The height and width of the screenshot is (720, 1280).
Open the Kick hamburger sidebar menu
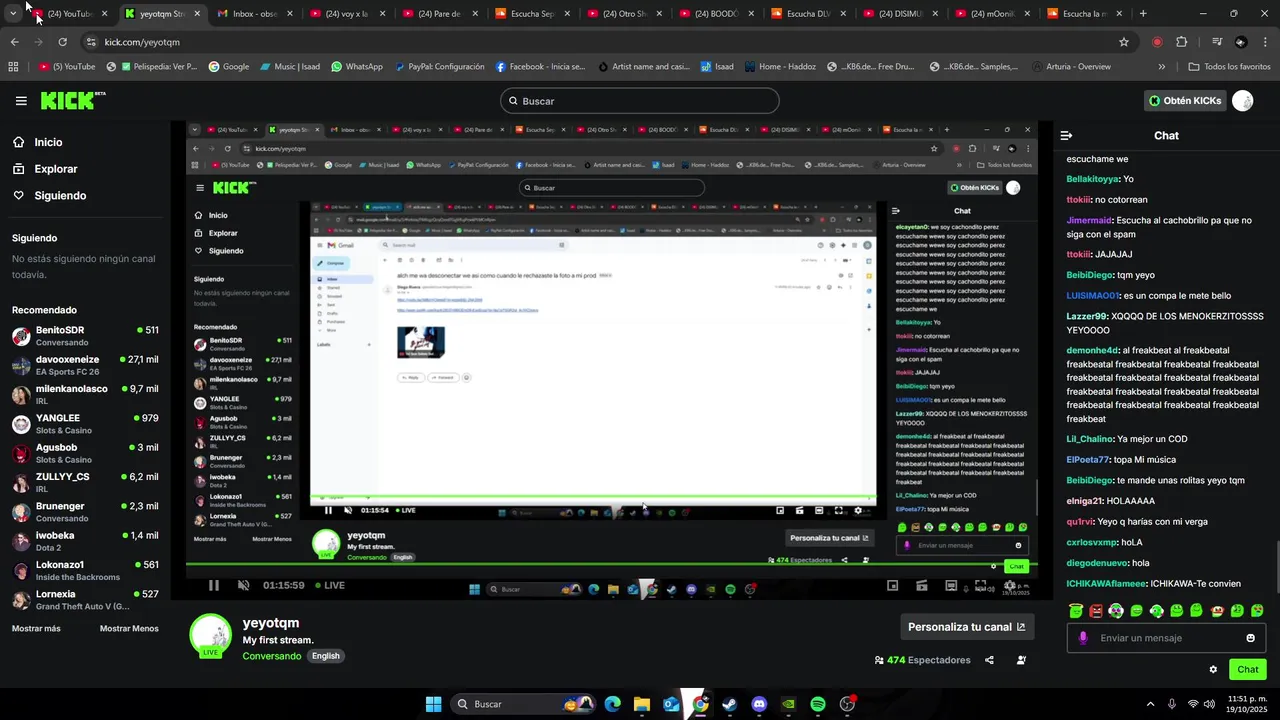[x=21, y=101]
